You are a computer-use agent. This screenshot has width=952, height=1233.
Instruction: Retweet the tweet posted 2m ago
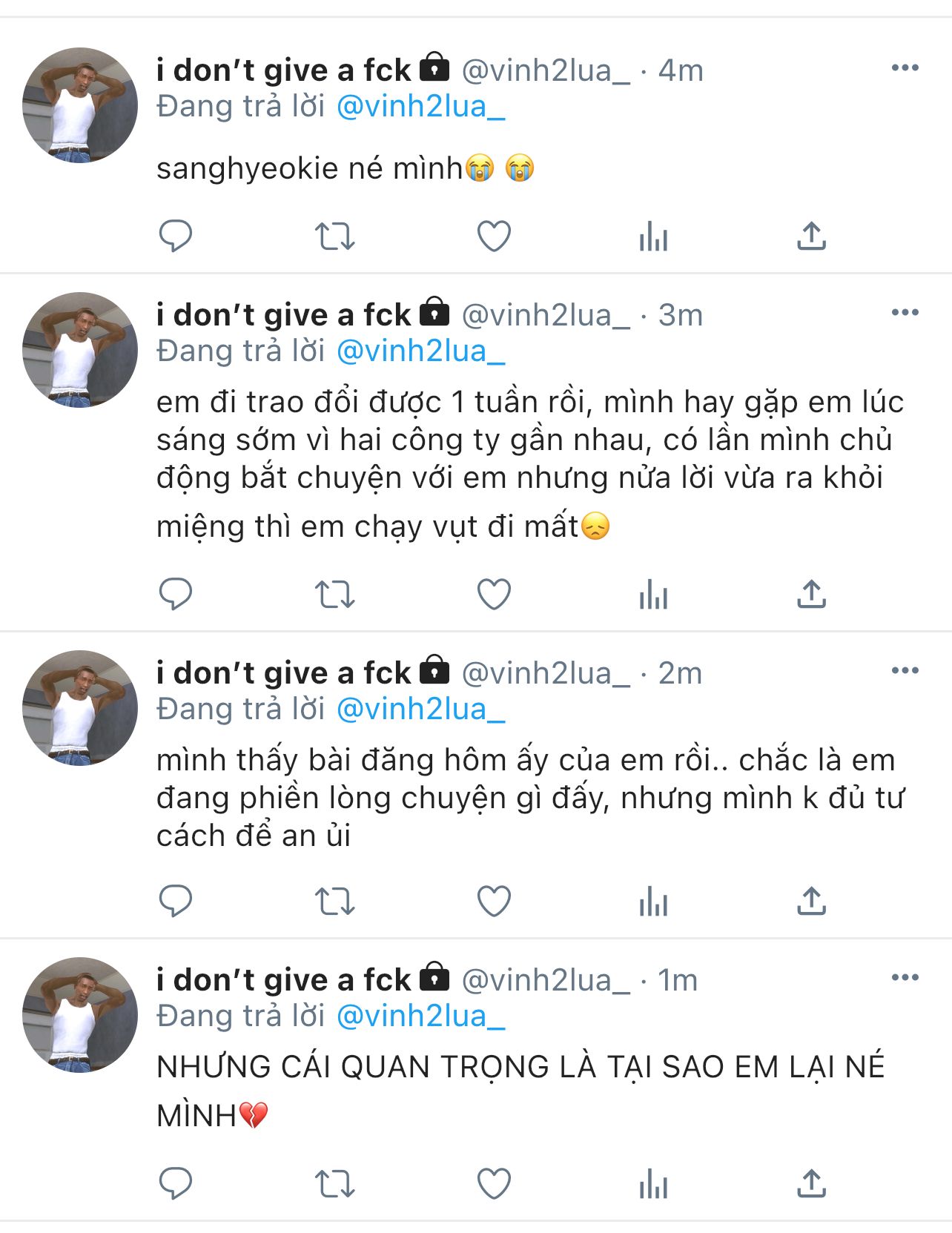click(x=335, y=902)
